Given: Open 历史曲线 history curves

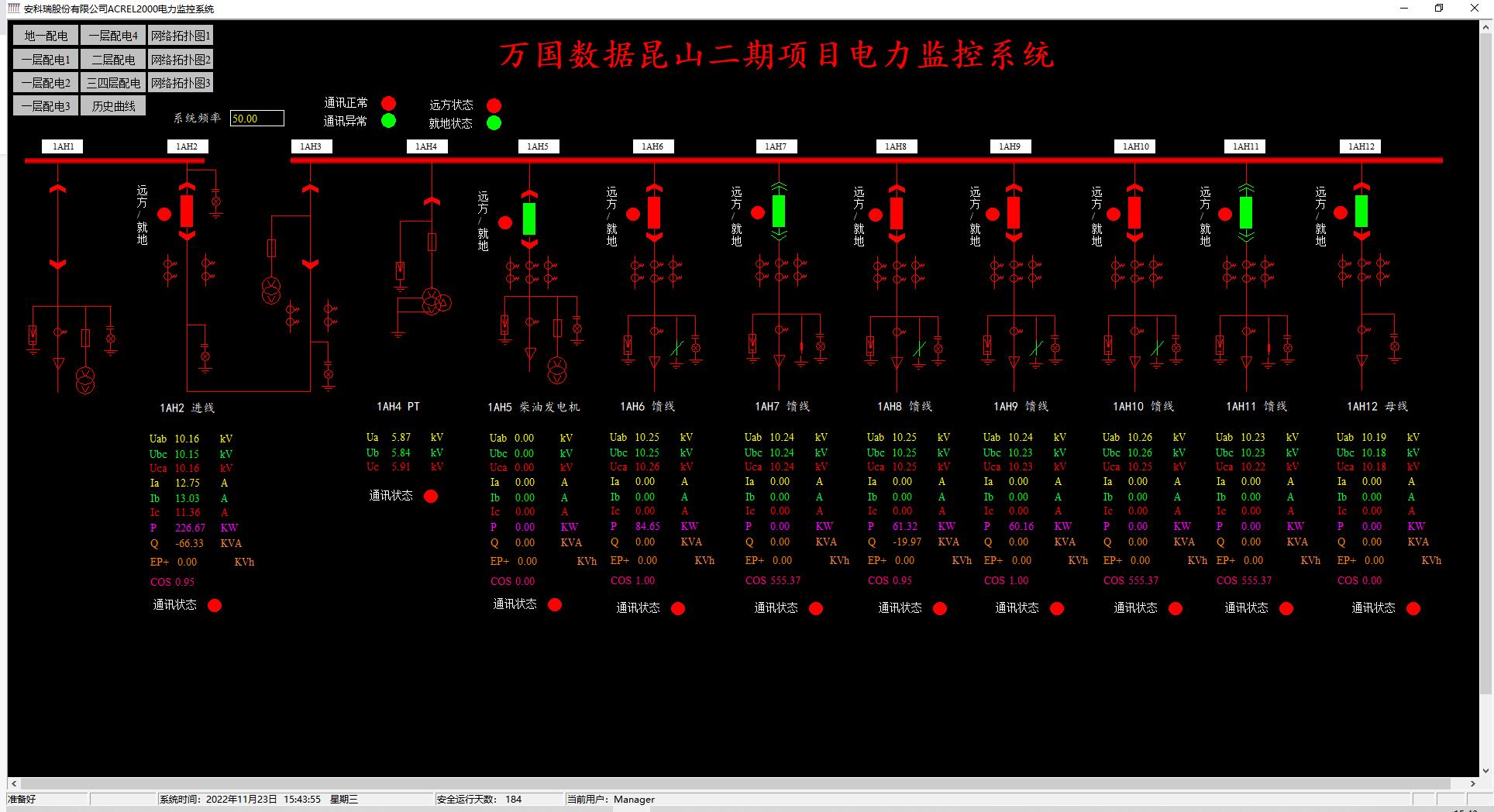Looking at the screenshot, I should (x=113, y=106).
